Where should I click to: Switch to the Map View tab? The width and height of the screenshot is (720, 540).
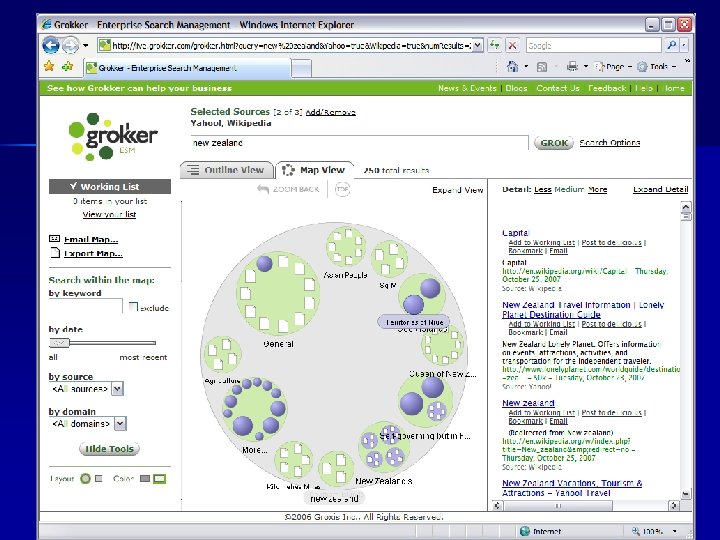pyautogui.click(x=315, y=170)
